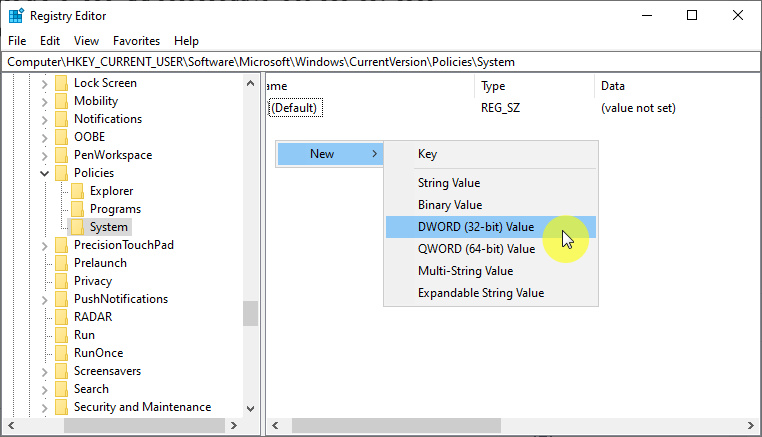Select the Lock Screen folder icon
The width and height of the screenshot is (762, 437).
pos(62,83)
